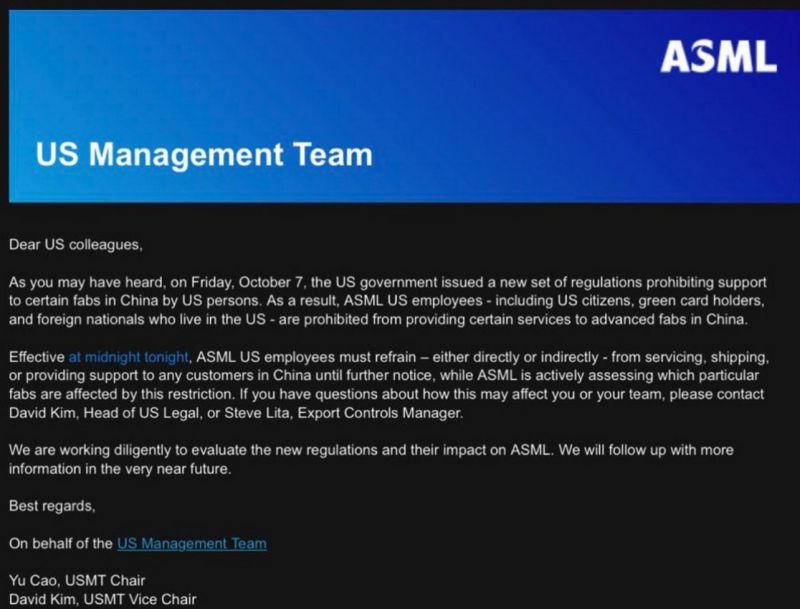Viewport: 800px width, 609px height.
Task: Click the "US Management Team" banner heading
Action: (x=203, y=155)
